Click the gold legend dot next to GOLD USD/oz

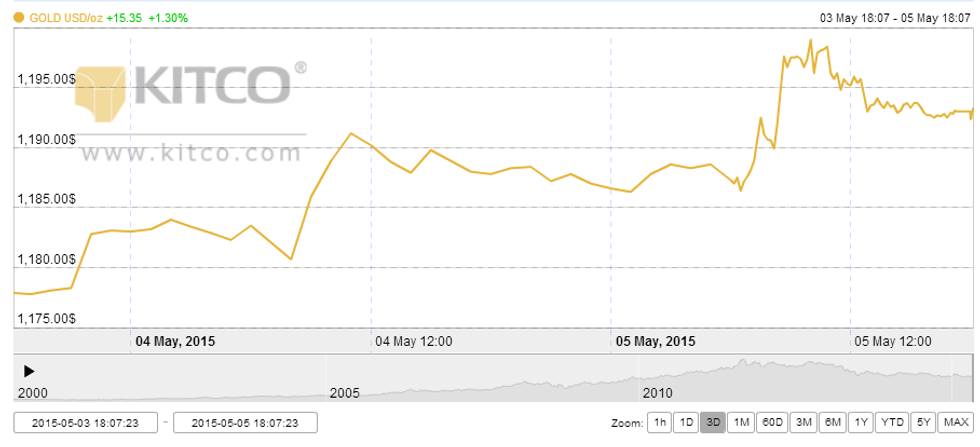19,18
